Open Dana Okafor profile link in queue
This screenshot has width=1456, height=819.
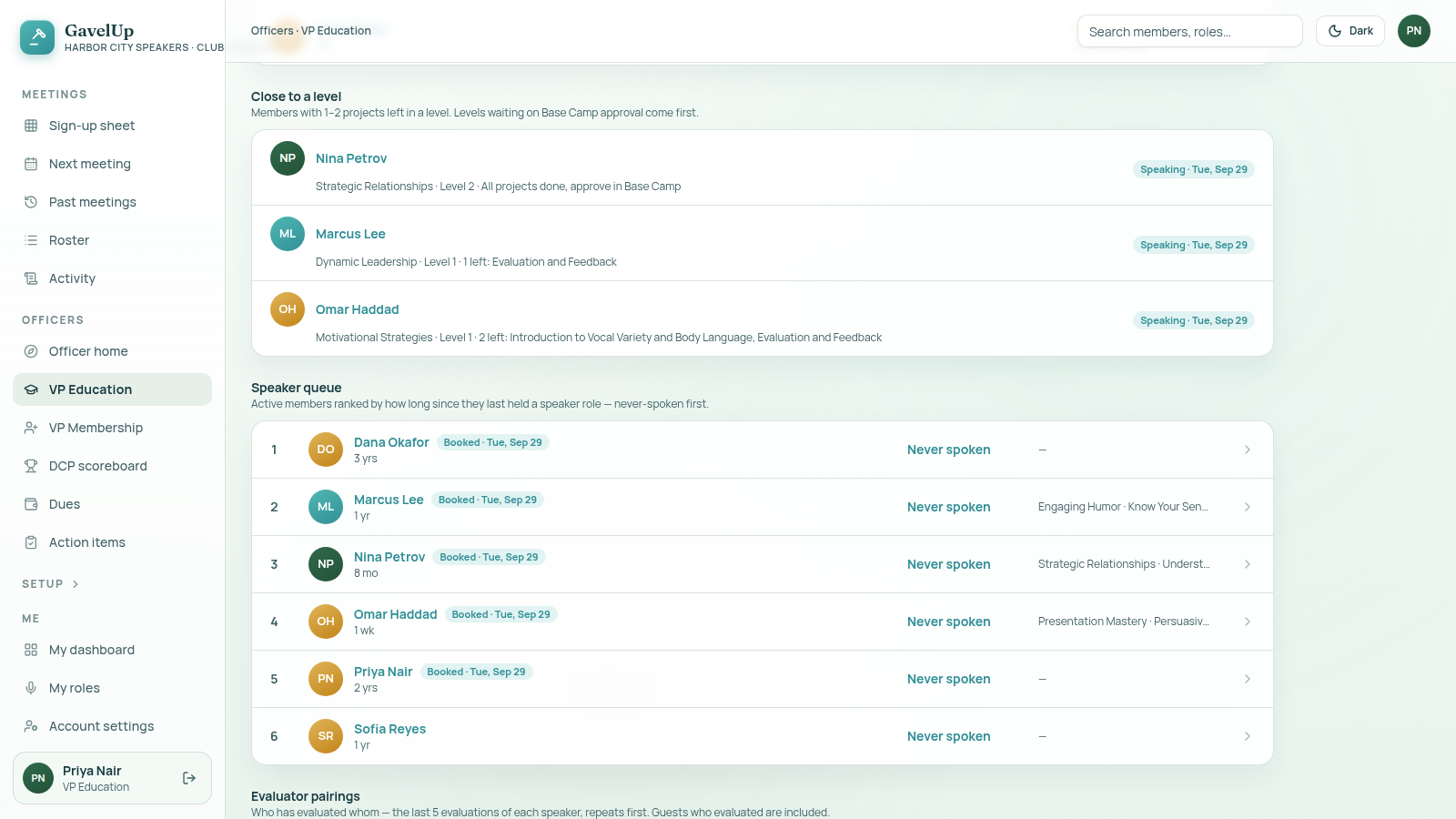(x=391, y=442)
